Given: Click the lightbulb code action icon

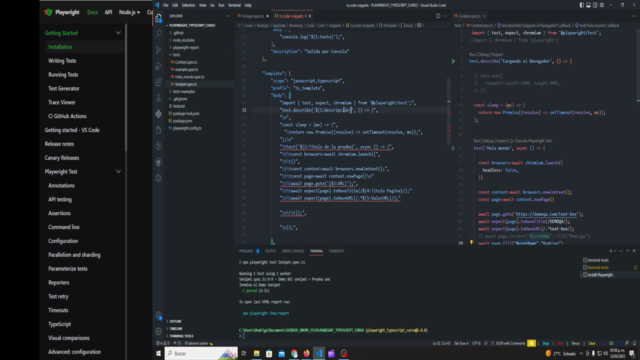Looking at the screenshot, I should click(x=471, y=242).
